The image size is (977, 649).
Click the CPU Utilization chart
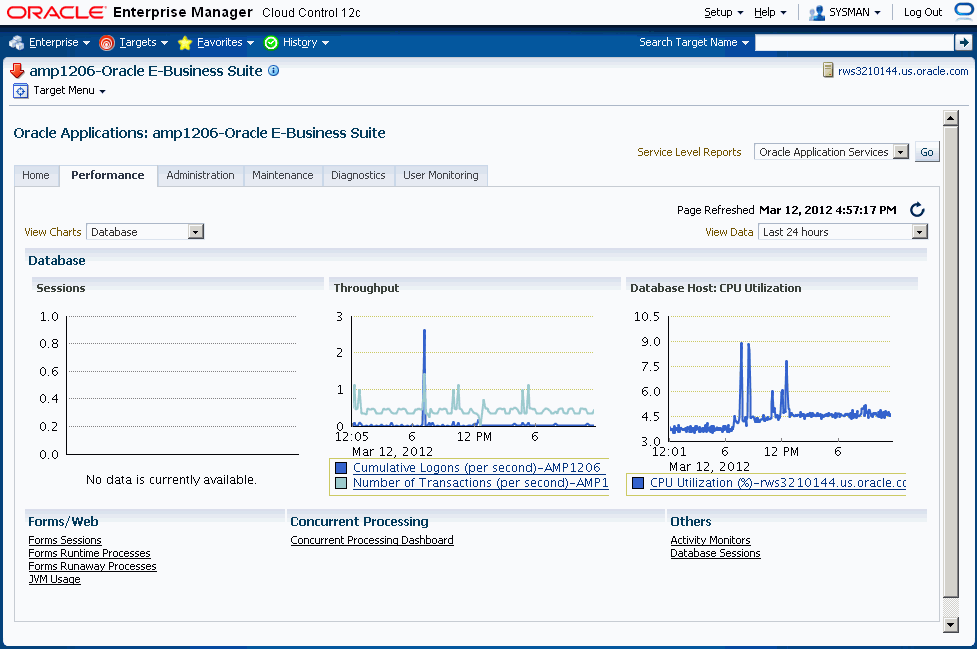(780, 379)
